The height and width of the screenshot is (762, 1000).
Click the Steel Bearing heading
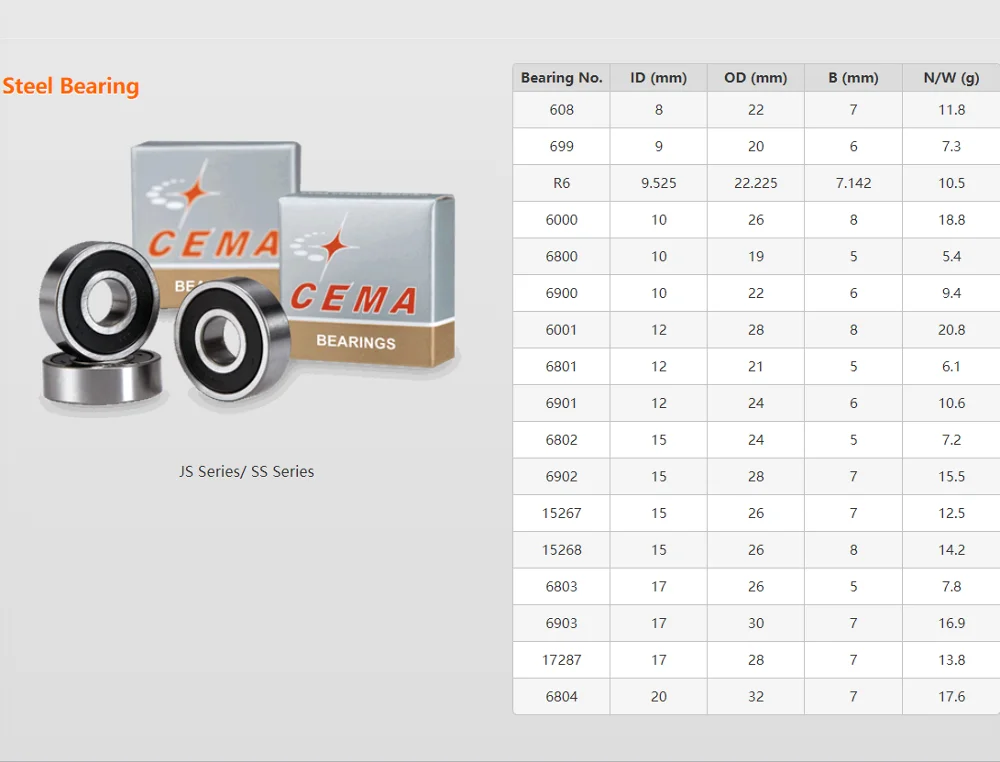point(70,86)
